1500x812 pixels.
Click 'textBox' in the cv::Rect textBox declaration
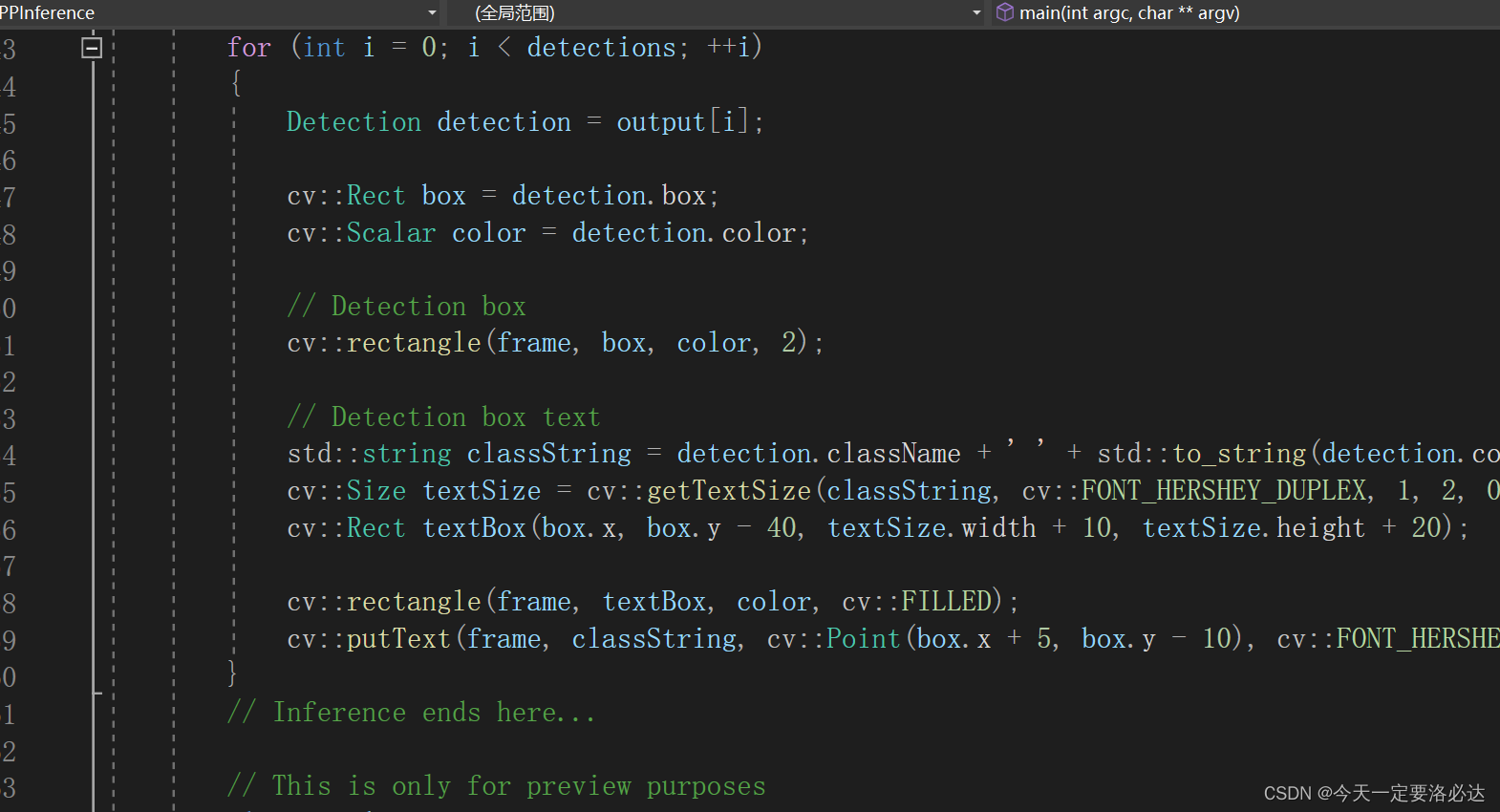coord(474,528)
